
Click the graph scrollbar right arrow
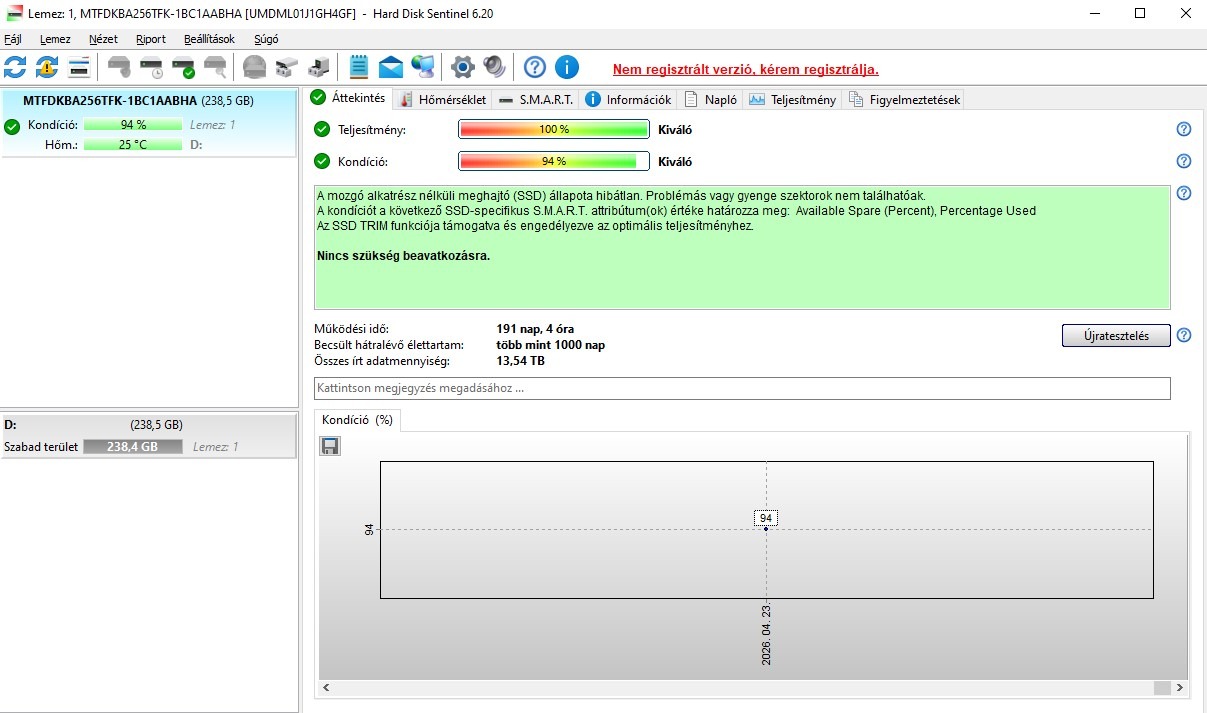(x=1182, y=688)
